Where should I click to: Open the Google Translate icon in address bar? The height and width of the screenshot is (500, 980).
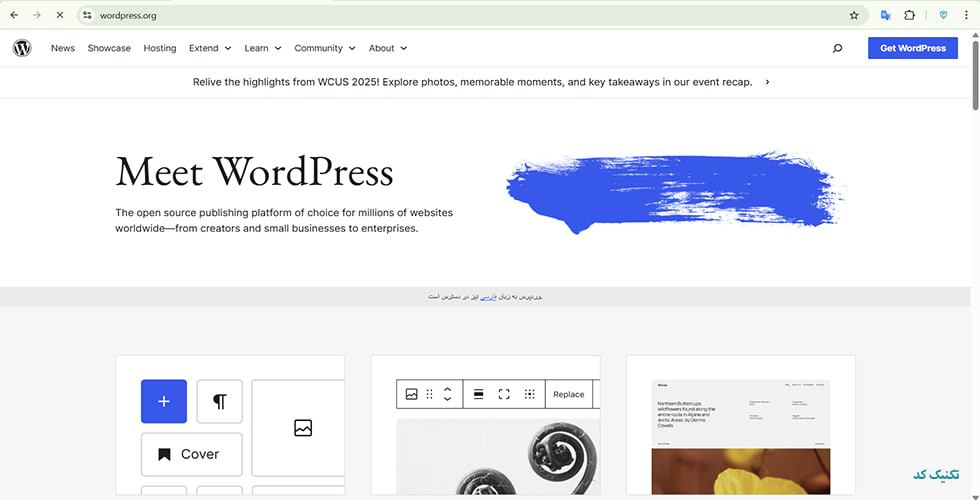pos(886,15)
